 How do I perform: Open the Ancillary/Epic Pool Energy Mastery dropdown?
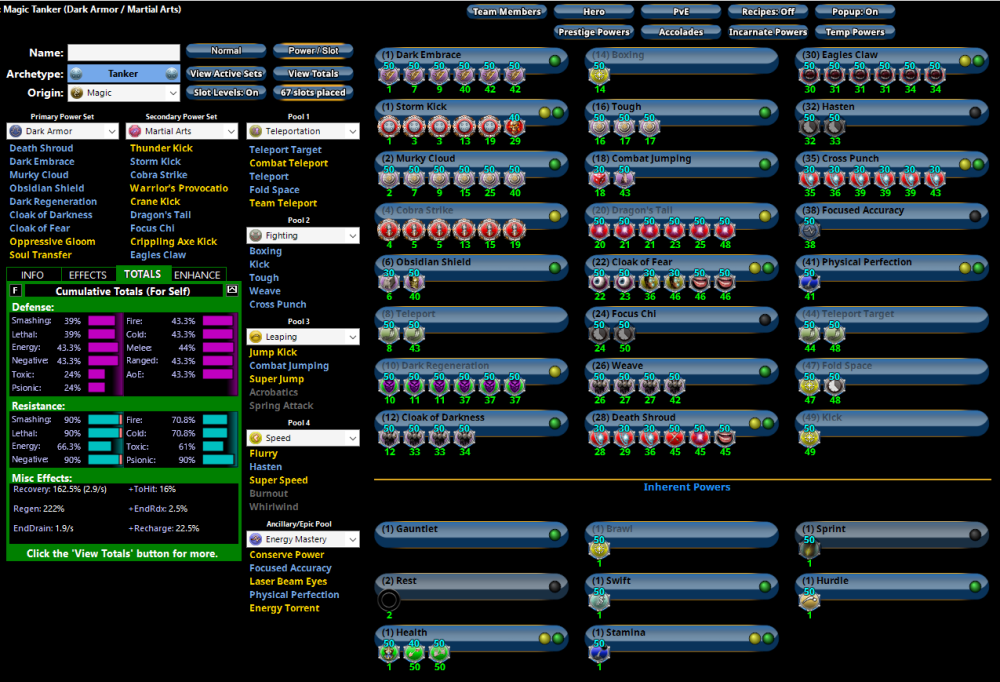coord(303,539)
